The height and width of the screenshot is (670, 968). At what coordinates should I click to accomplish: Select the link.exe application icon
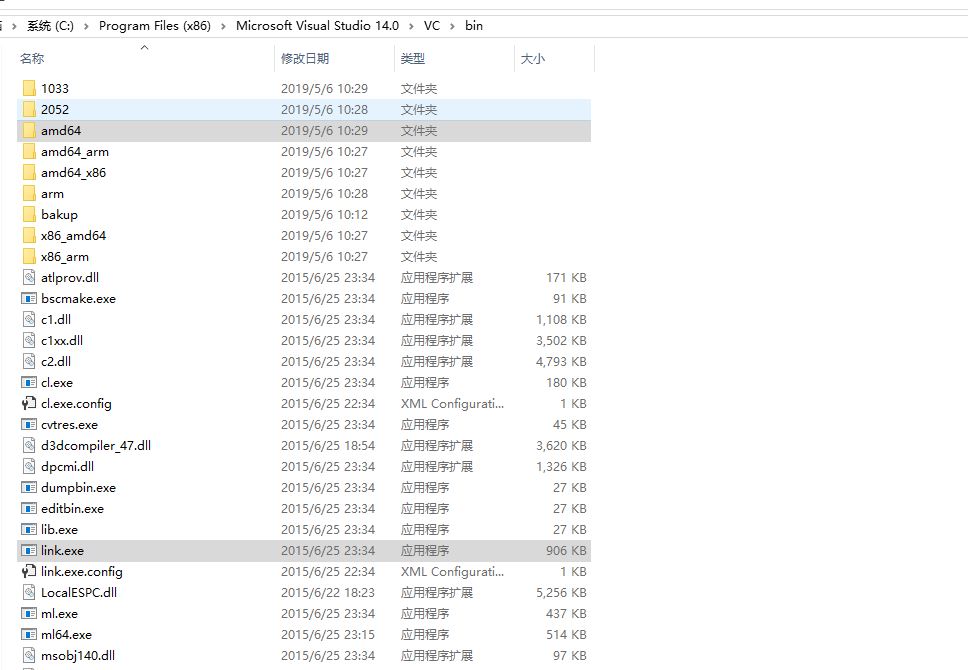tap(29, 550)
